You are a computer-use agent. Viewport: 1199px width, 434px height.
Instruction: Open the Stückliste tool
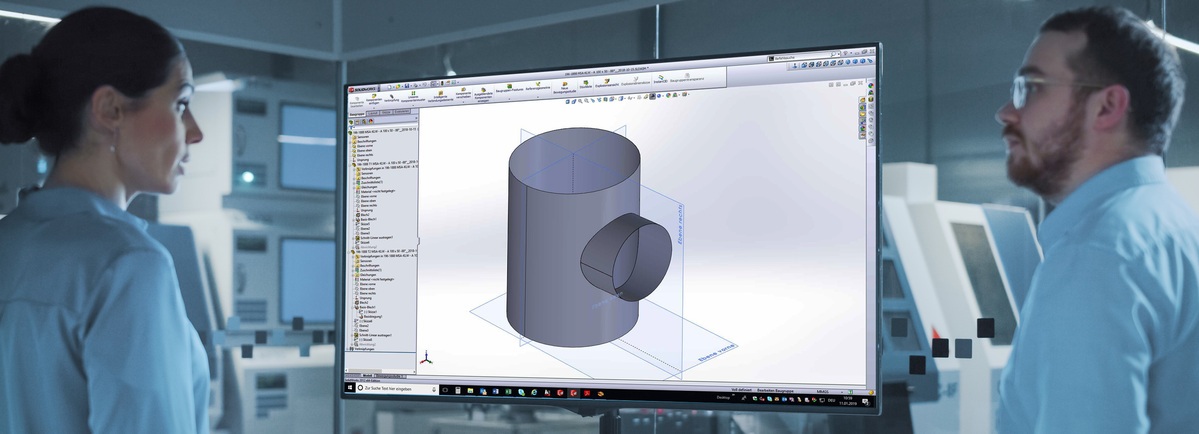(586, 85)
